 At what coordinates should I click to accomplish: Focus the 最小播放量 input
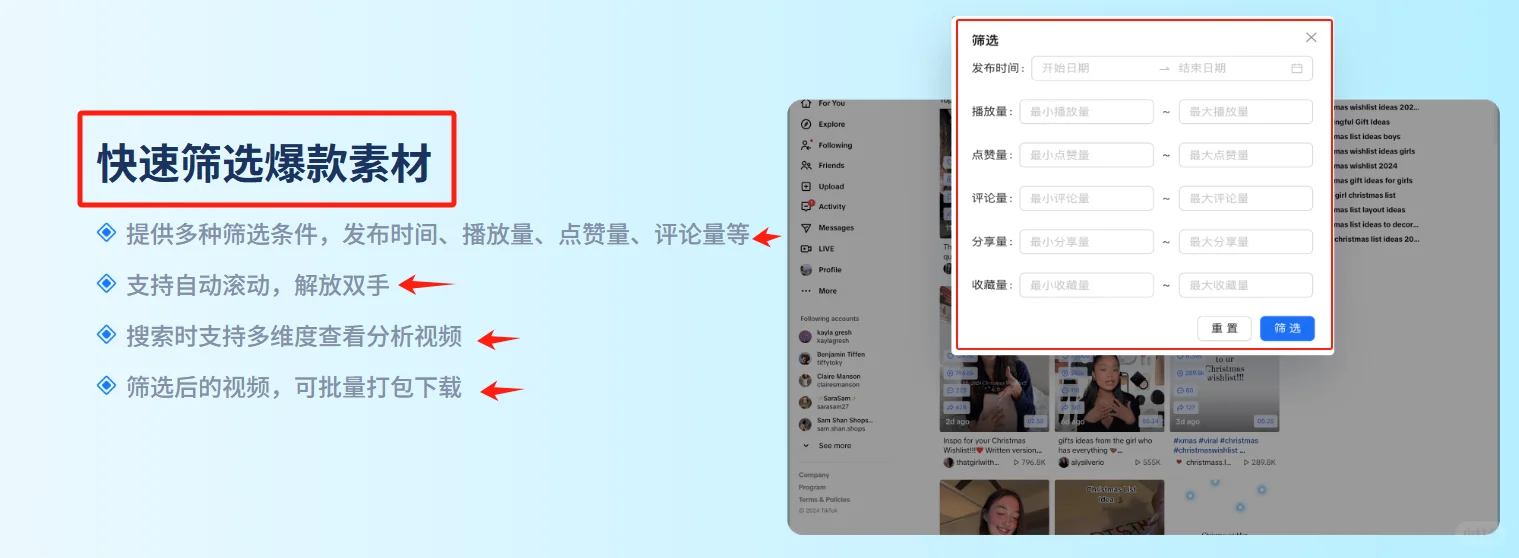(x=1086, y=112)
